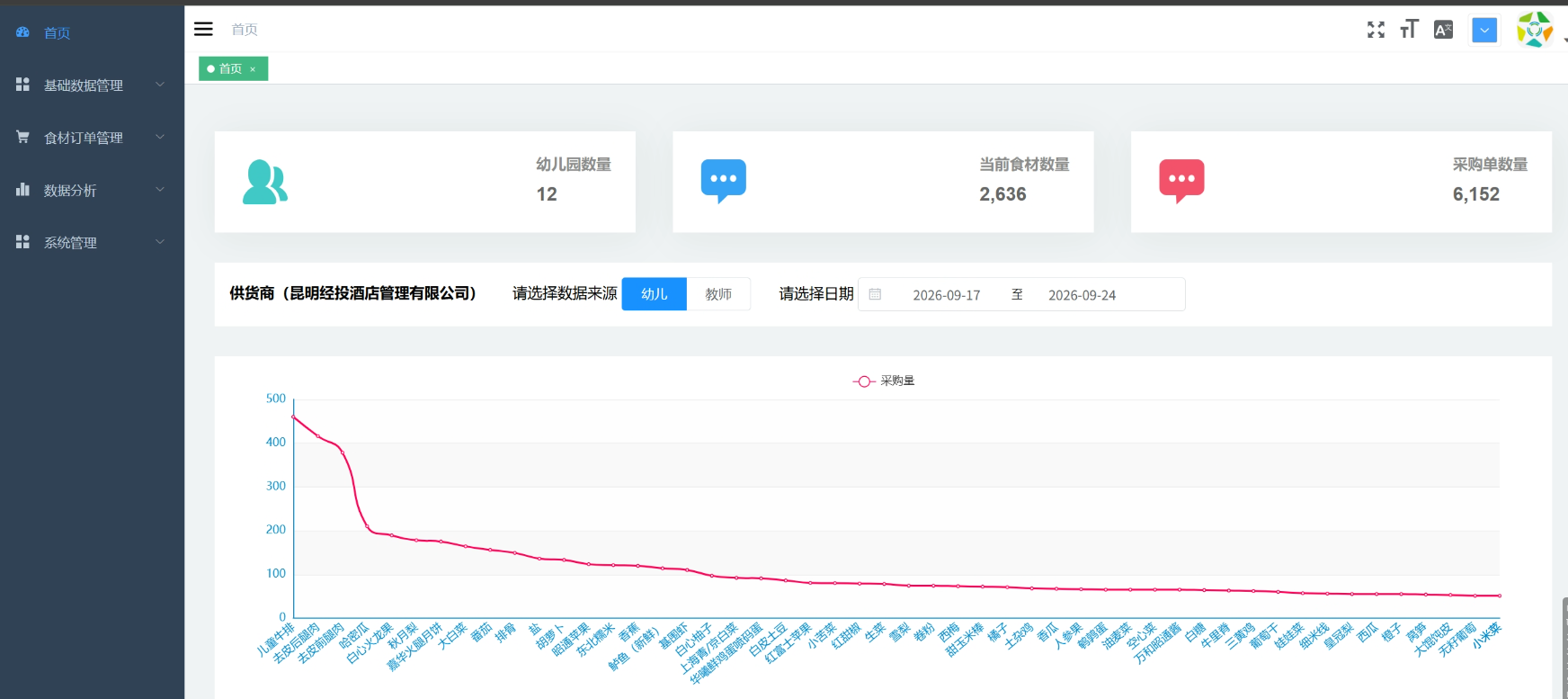The height and width of the screenshot is (699, 1568).
Task: Toggle the 采购量 legend series
Action: point(884,381)
